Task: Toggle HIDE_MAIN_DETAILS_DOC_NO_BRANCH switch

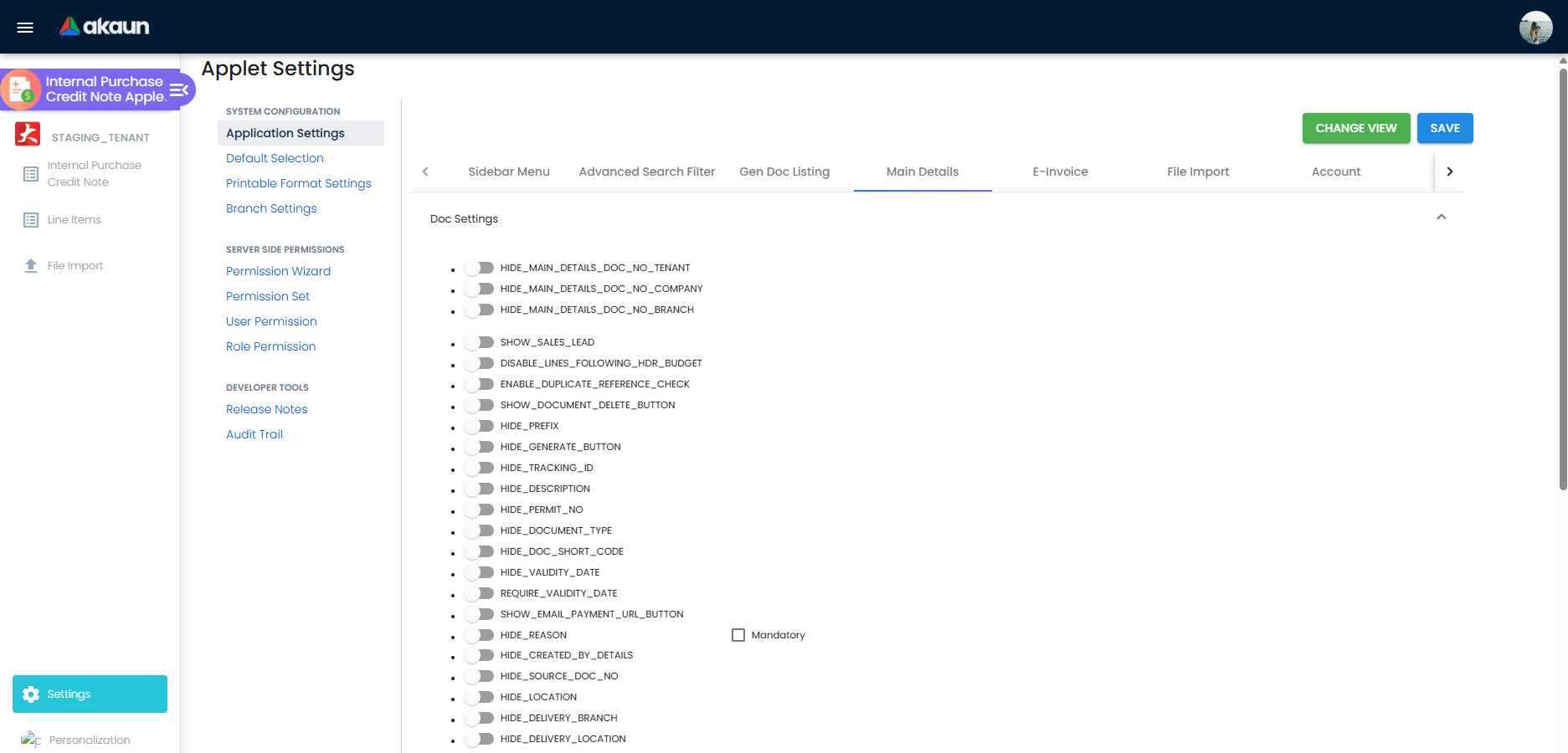Action: [480, 310]
